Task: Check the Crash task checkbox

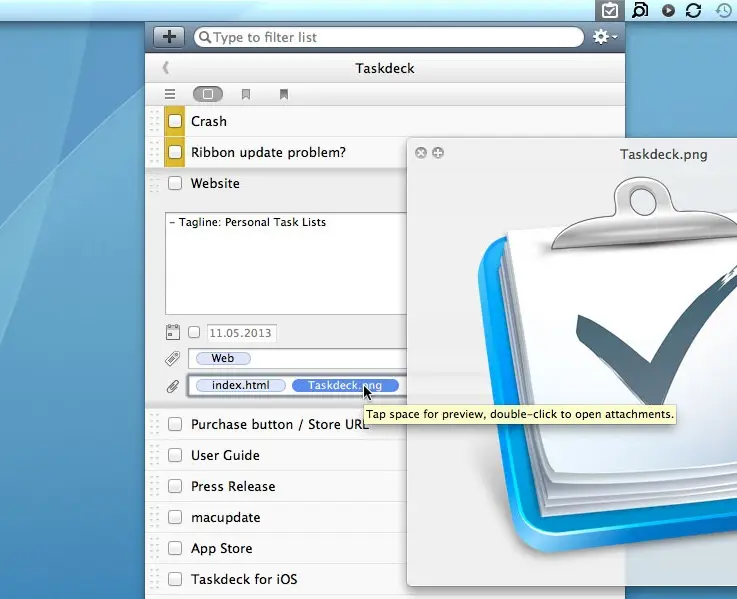Action: click(175, 121)
